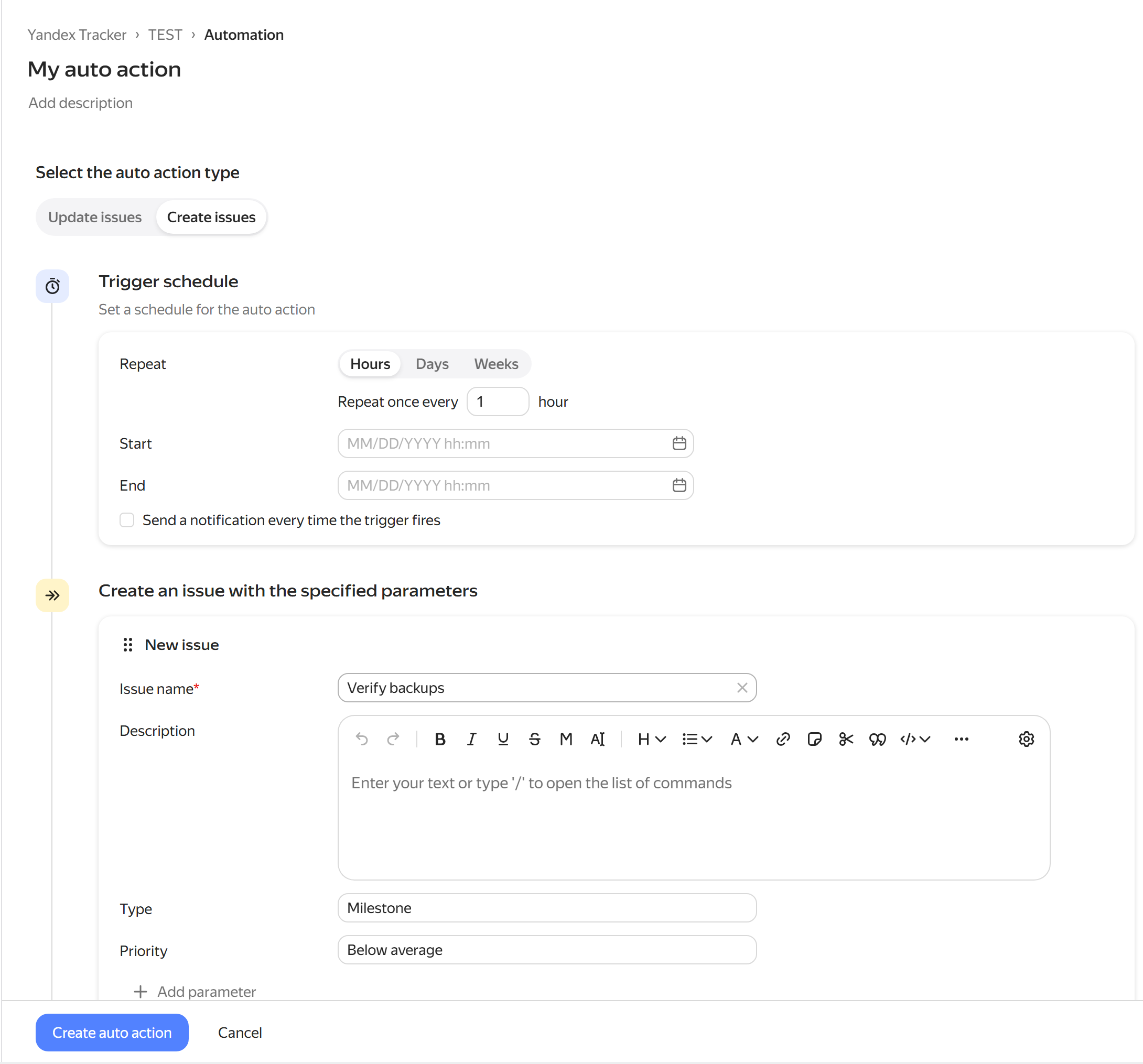The image size is (1143, 1064).
Task: Click the redo icon in description toolbar
Action: pos(393,739)
